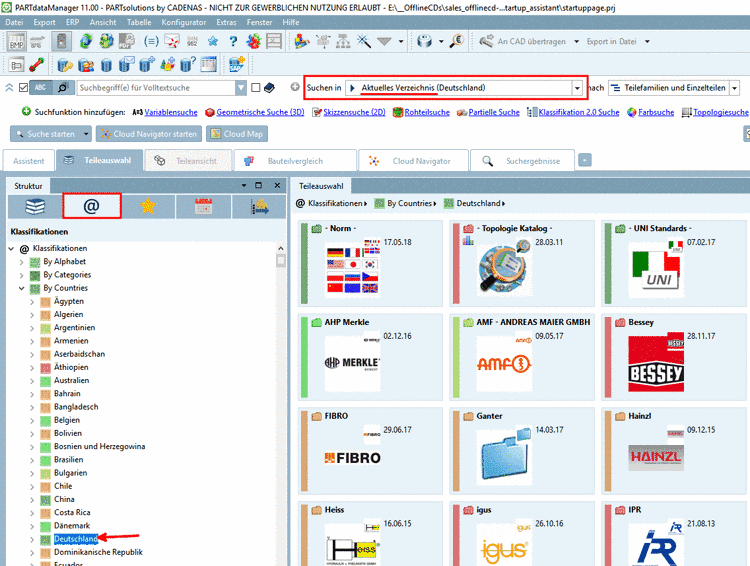Viewport: 750px width, 566px height.
Task: Open the Suchen in directory dropdown arrow
Action: [x=577, y=88]
